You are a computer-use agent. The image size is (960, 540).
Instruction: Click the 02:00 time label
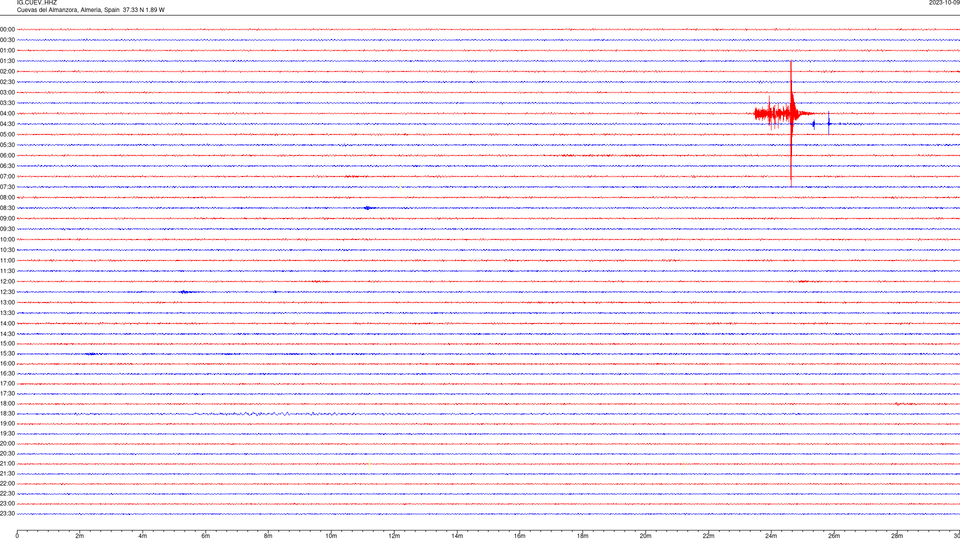(x=7, y=71)
